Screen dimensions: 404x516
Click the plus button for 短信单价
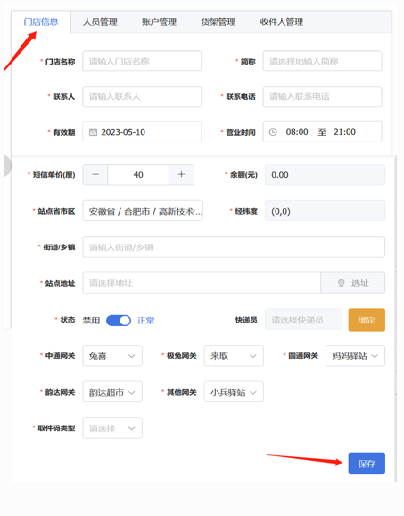(181, 175)
